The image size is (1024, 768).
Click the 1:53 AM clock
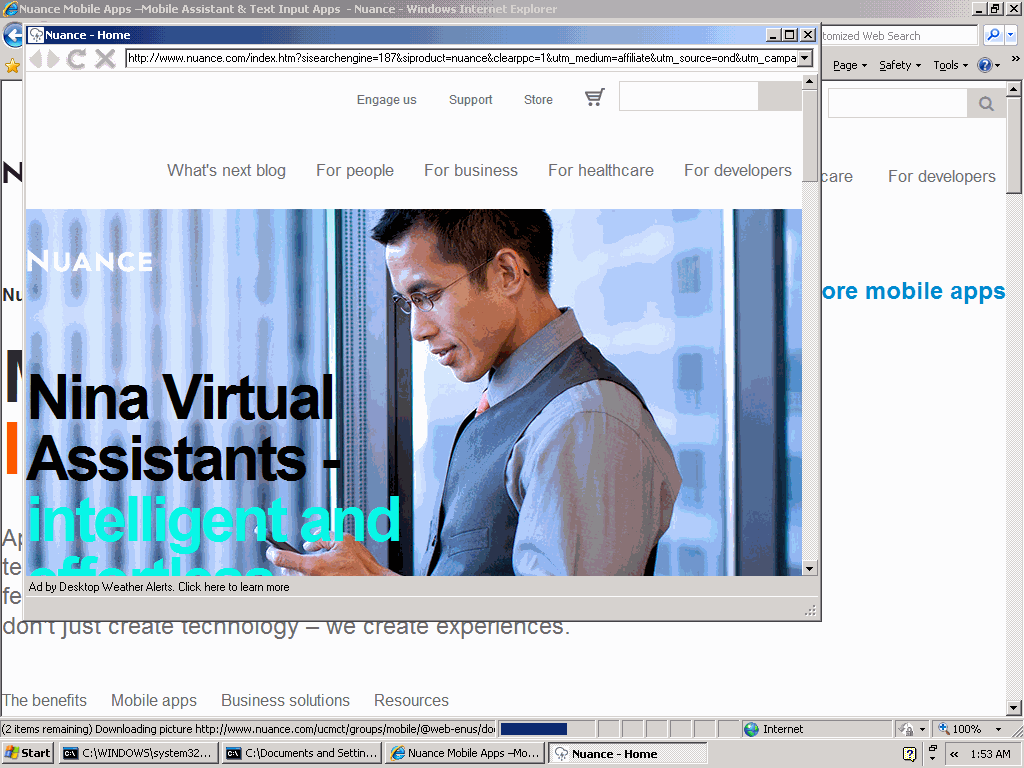pyautogui.click(x=990, y=754)
